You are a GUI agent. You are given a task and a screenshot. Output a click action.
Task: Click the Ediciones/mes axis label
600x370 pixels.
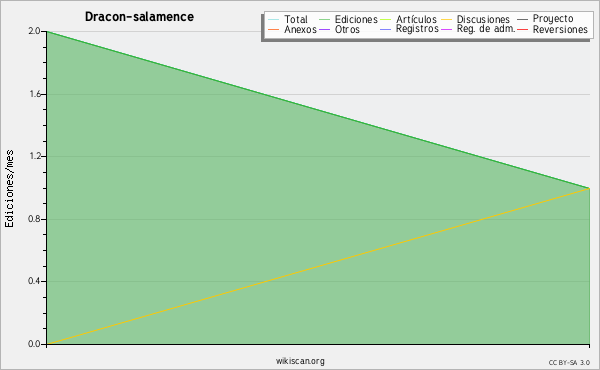(x=9, y=189)
